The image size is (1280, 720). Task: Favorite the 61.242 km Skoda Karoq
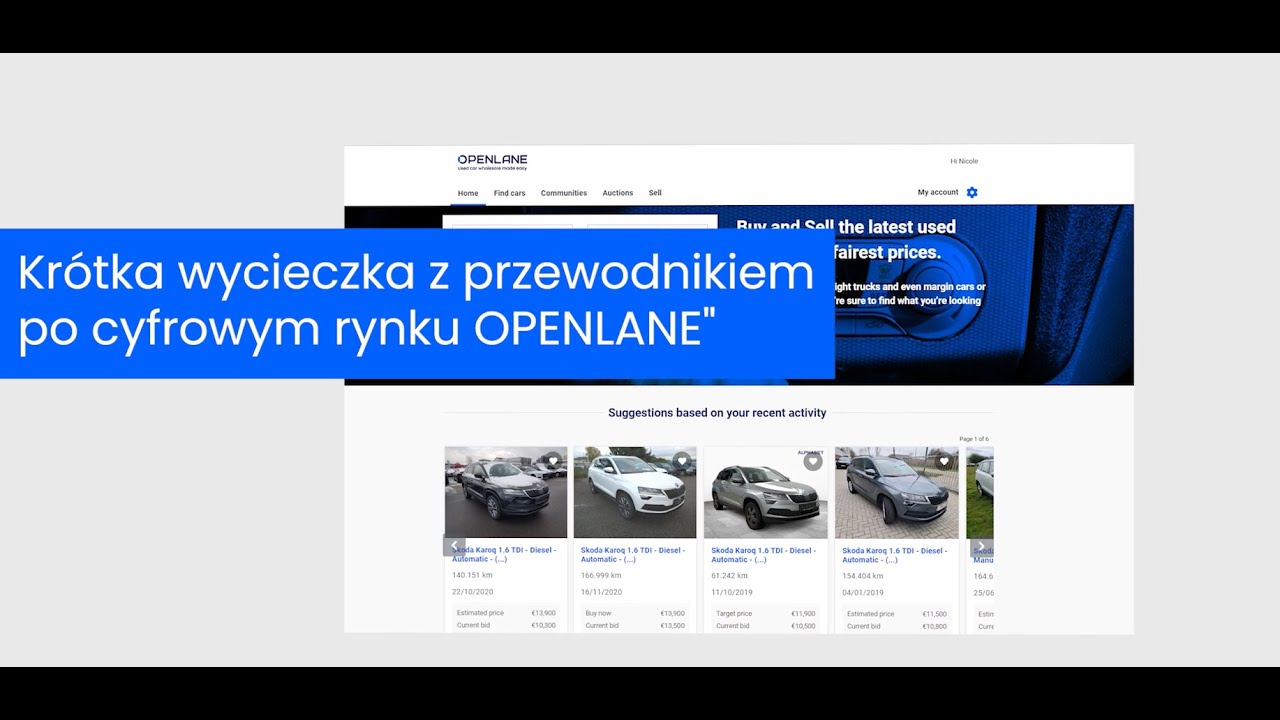click(x=813, y=461)
